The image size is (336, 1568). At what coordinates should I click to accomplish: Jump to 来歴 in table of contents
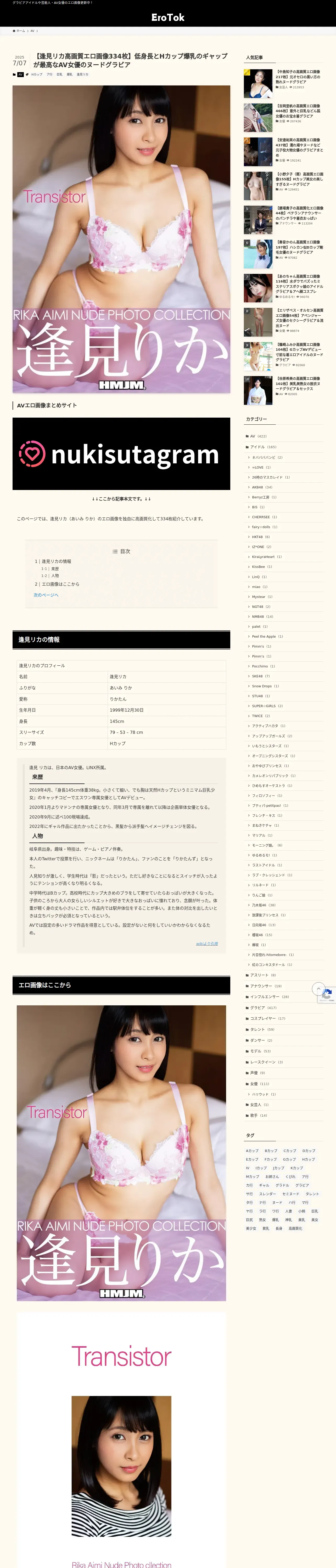55,568
